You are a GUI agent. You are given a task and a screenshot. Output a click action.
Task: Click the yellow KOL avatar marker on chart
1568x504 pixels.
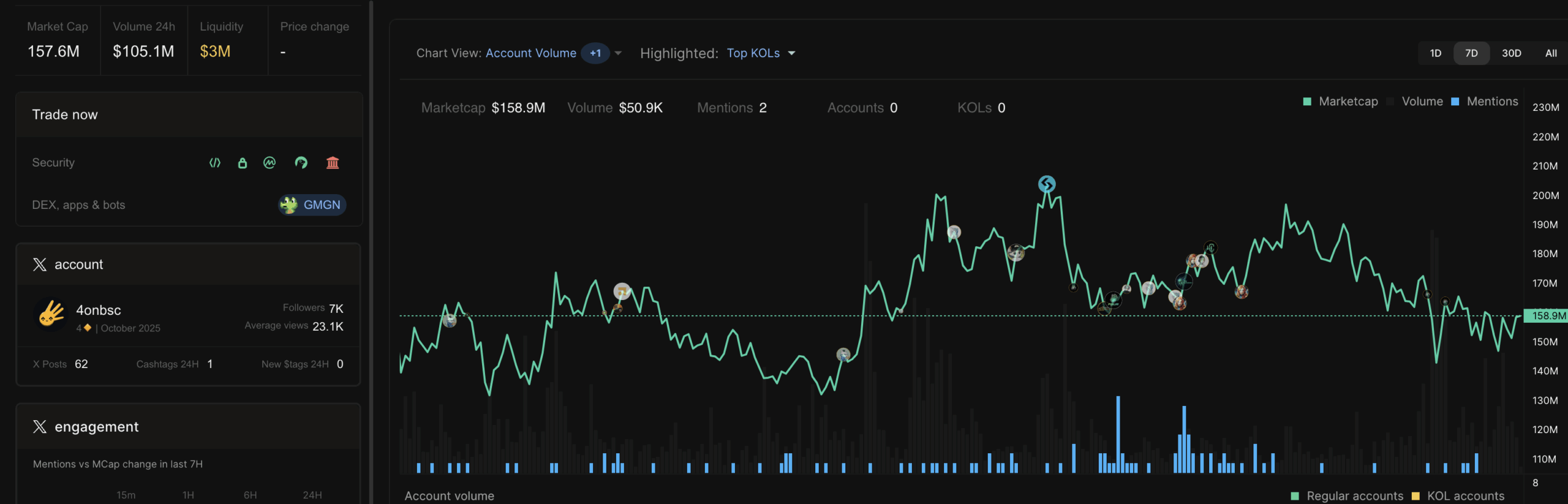pyautogui.click(x=622, y=291)
